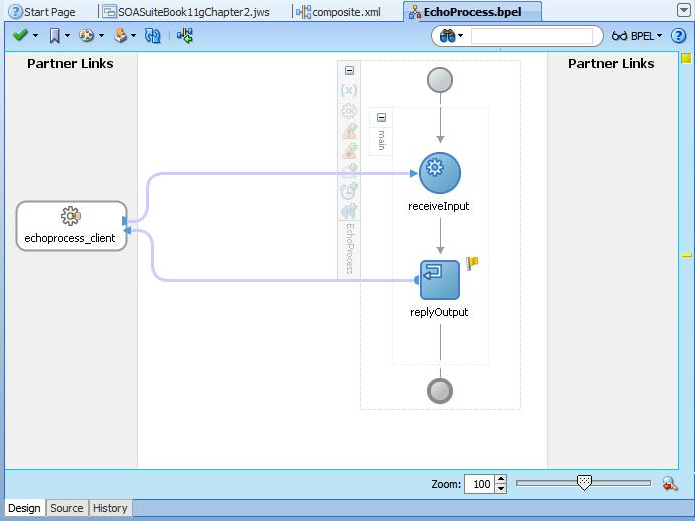Viewport: 695px width, 521px height.
Task: Click the add message handler icon behind the arrow
Action: tap(350, 171)
